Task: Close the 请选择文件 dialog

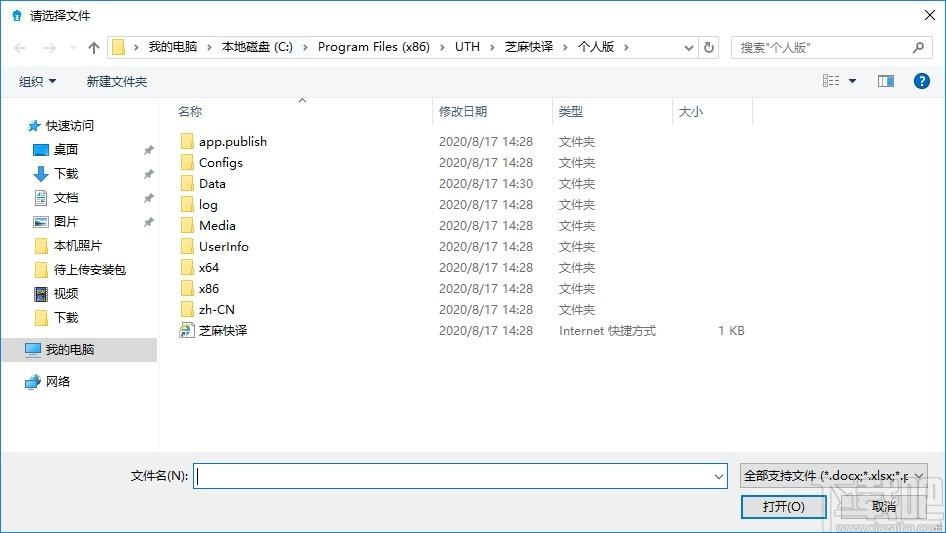Action: [x=930, y=15]
